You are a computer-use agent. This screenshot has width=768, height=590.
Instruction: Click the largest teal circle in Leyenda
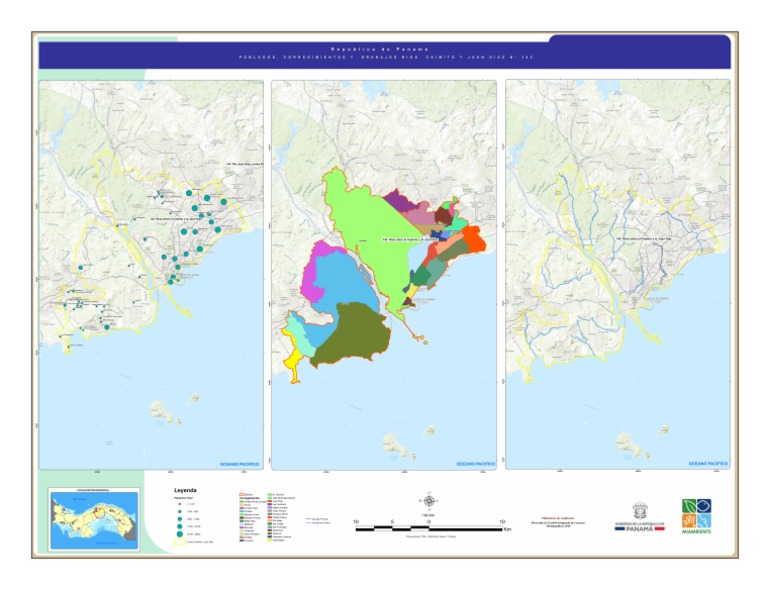pyautogui.click(x=178, y=536)
